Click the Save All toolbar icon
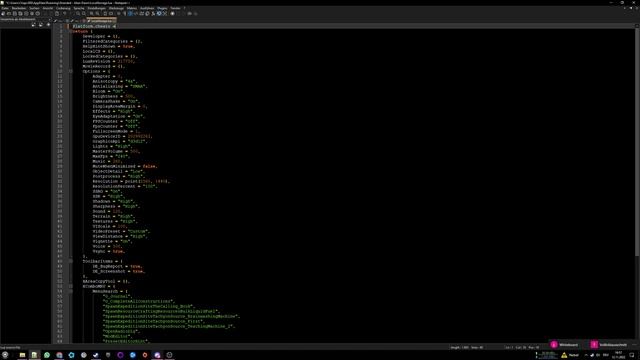 point(20,13)
